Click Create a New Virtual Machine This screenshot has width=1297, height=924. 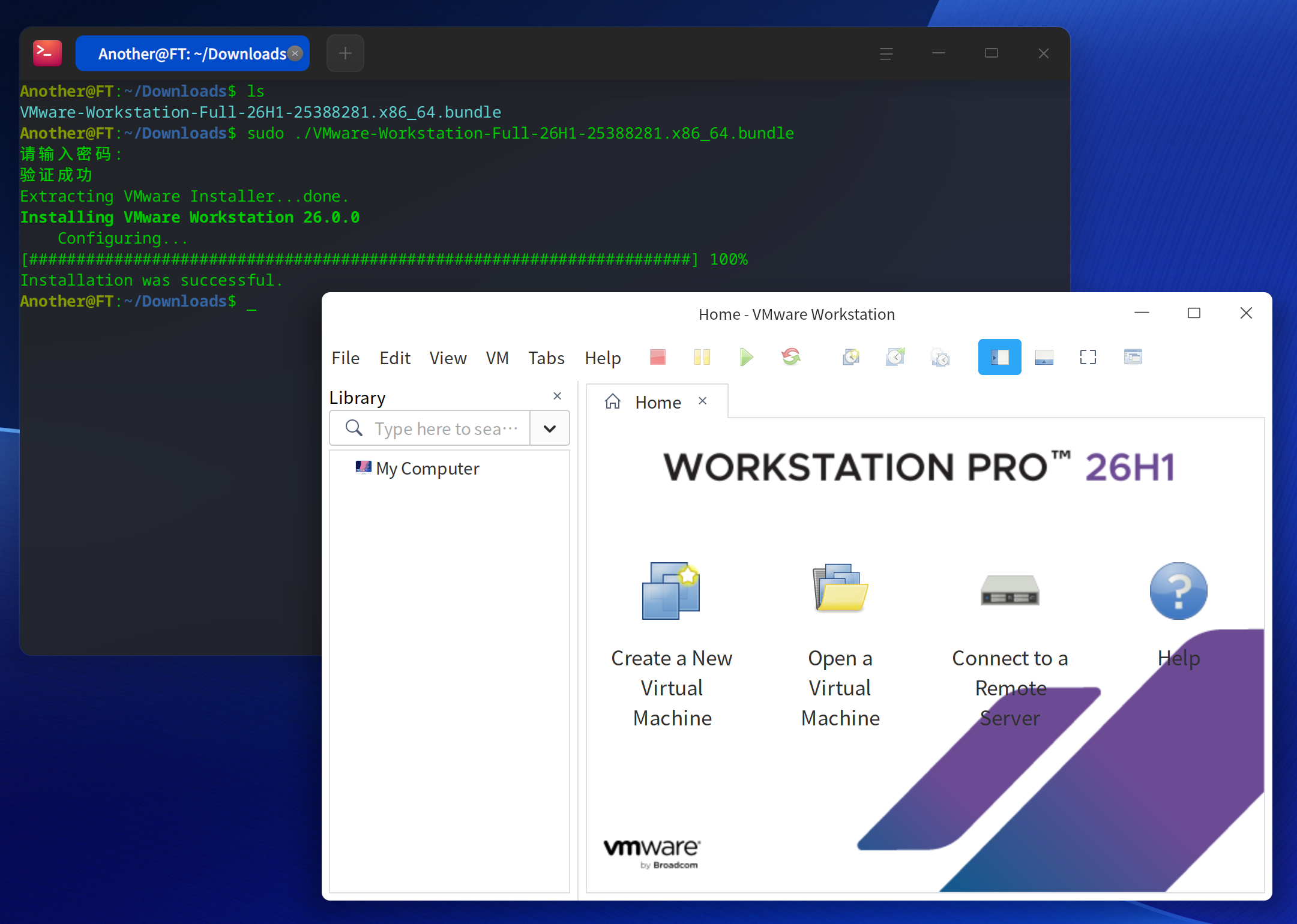[x=672, y=645]
